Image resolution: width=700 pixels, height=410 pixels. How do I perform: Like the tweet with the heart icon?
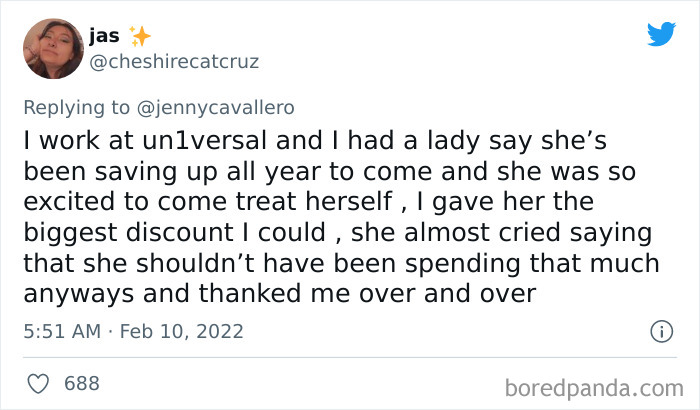pos(39,383)
